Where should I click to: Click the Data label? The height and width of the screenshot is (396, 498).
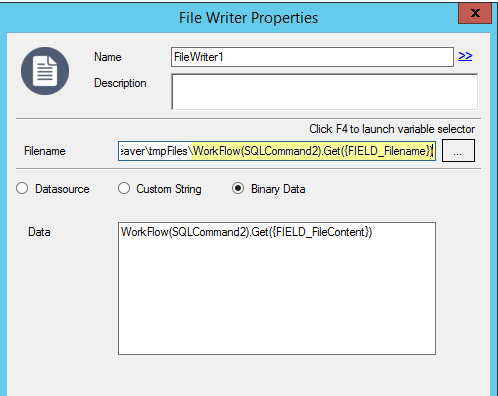pyautogui.click(x=39, y=232)
